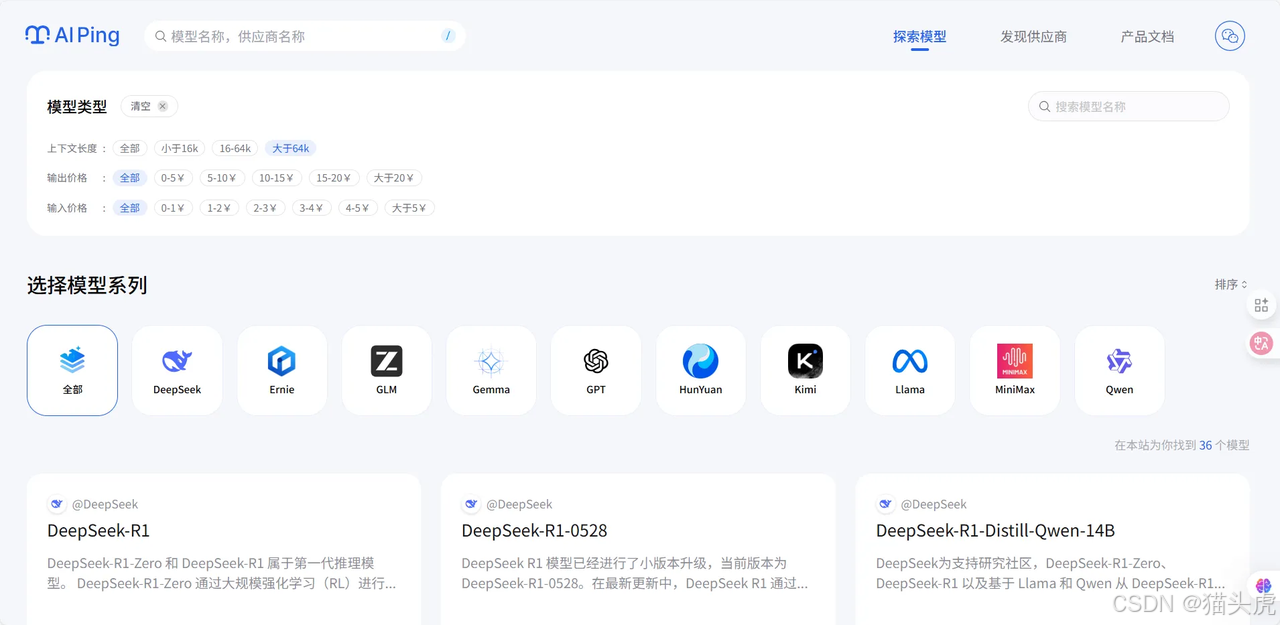The height and width of the screenshot is (625, 1280).
Task: Click the brain assistant icon at bottom right
Action: click(x=1263, y=586)
